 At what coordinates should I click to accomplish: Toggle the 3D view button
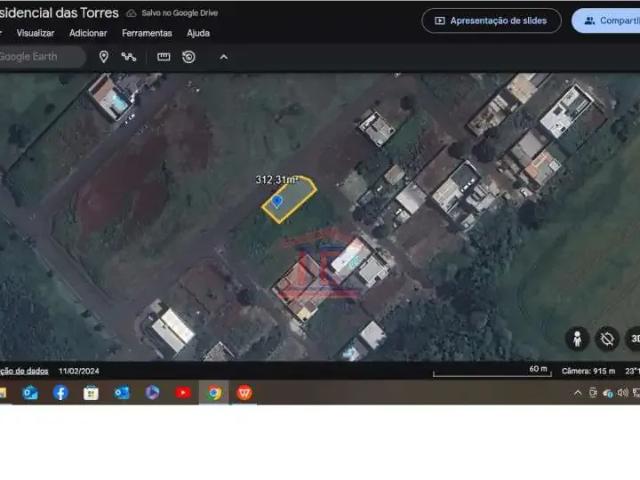pyautogui.click(x=633, y=339)
